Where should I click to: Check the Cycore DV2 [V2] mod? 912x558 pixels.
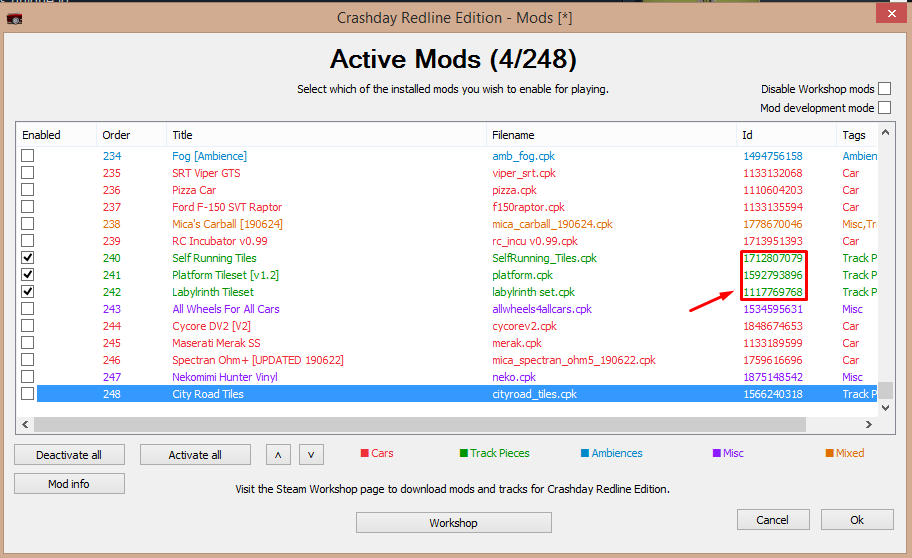[x=27, y=325]
